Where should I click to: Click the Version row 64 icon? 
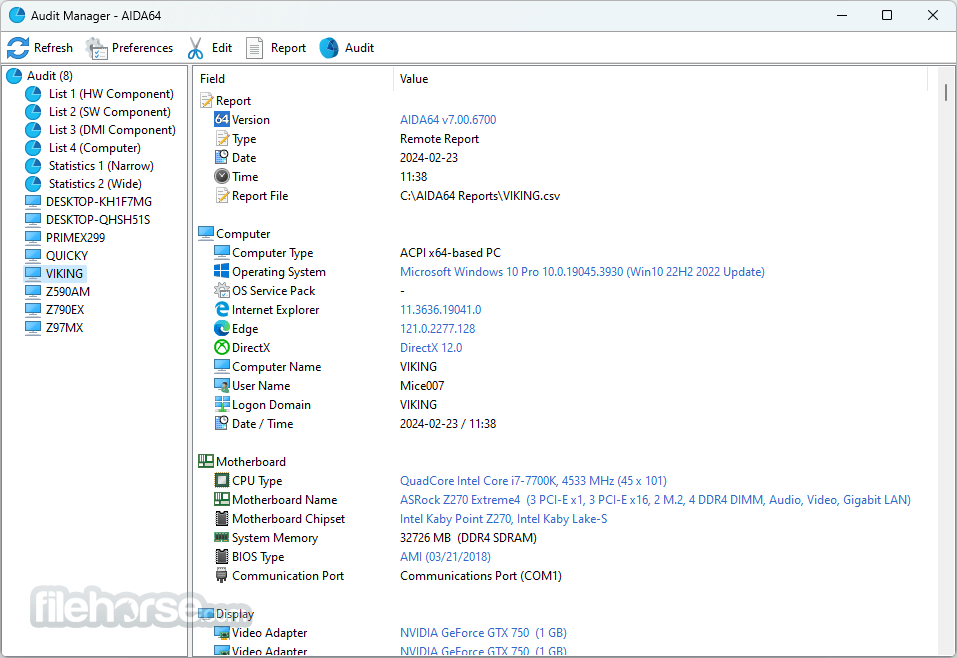pyautogui.click(x=222, y=120)
